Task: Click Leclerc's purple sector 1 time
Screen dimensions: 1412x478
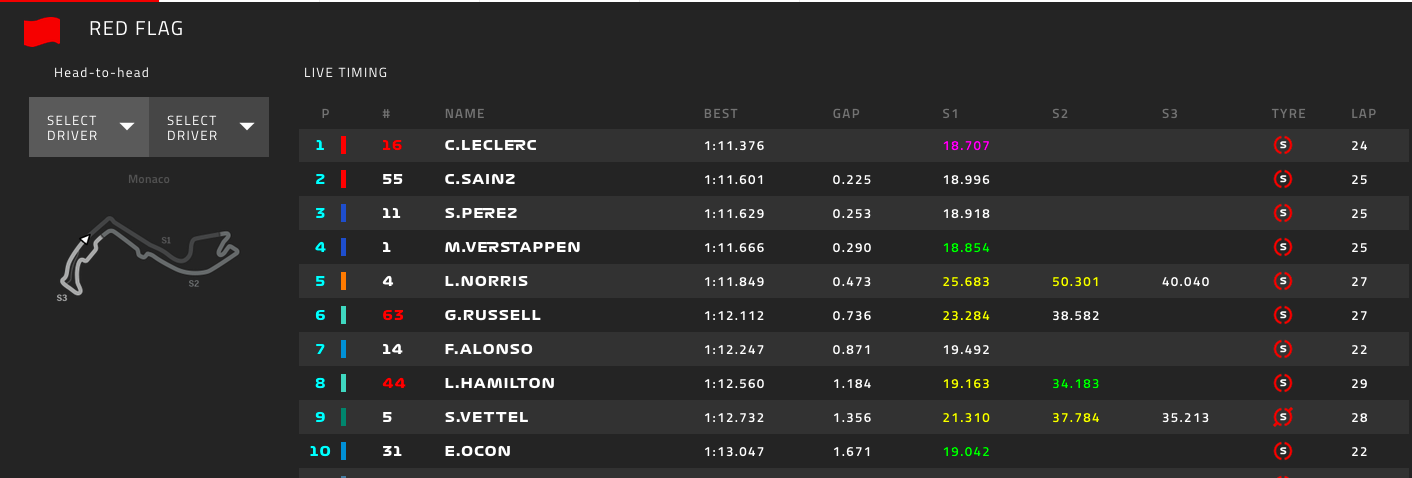Action: tap(966, 145)
